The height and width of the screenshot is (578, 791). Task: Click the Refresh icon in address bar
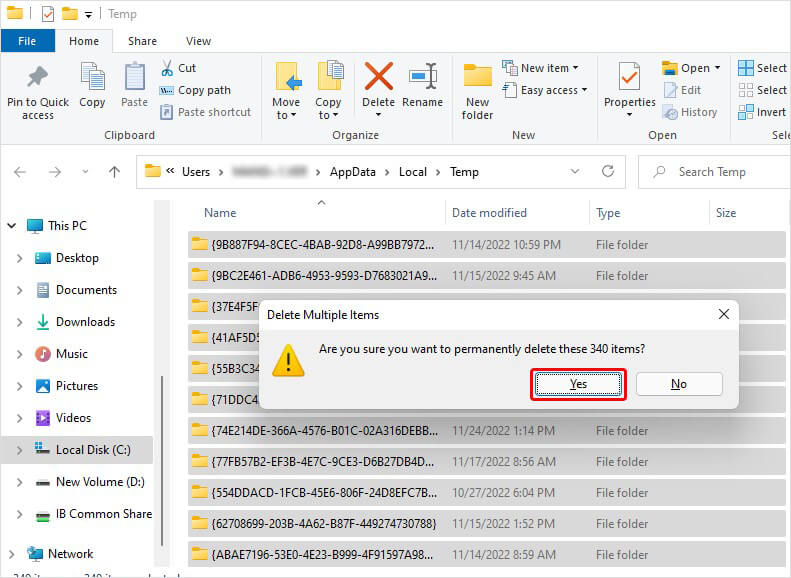[608, 171]
